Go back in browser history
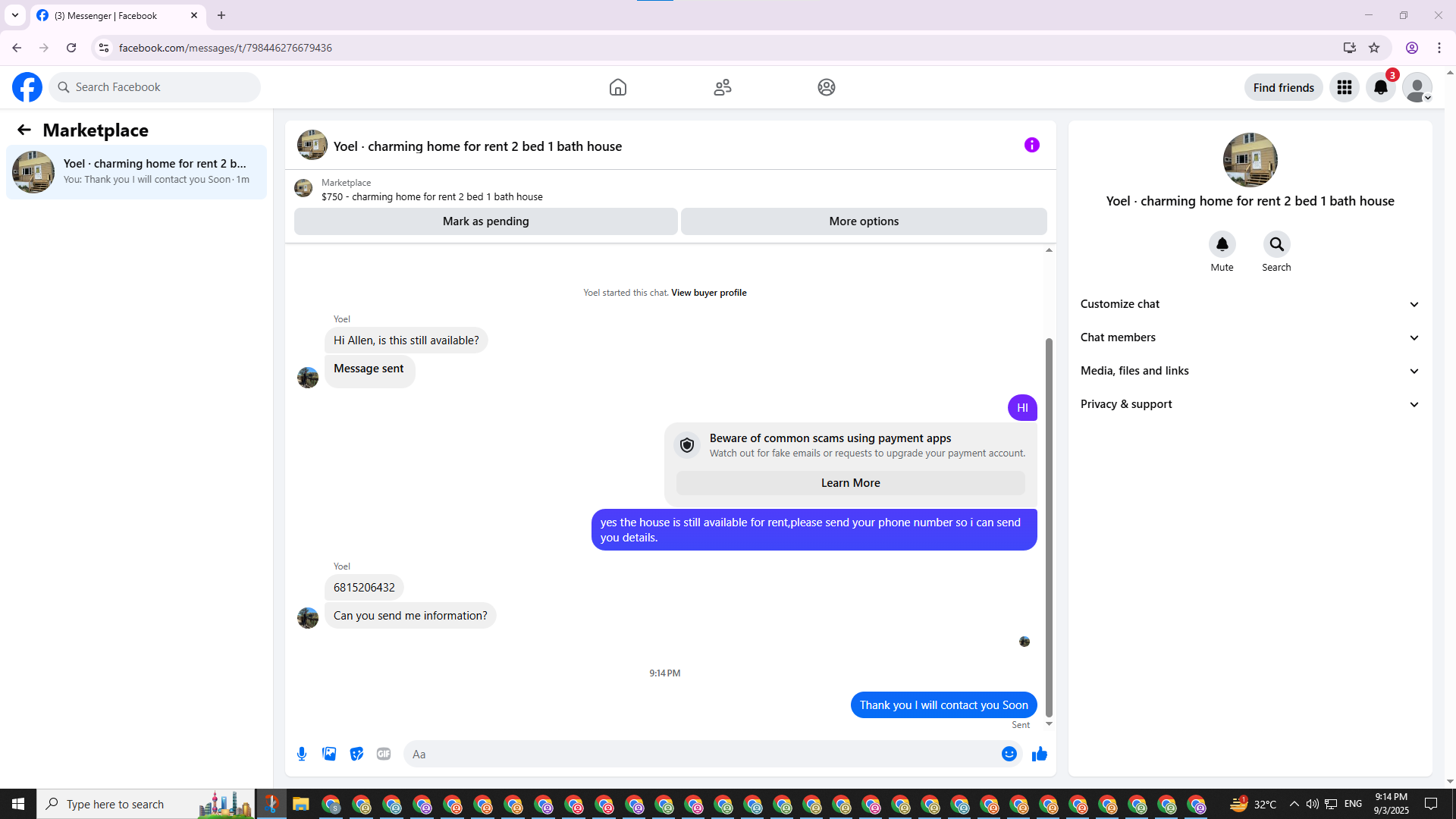The image size is (1456, 819). coord(17,48)
